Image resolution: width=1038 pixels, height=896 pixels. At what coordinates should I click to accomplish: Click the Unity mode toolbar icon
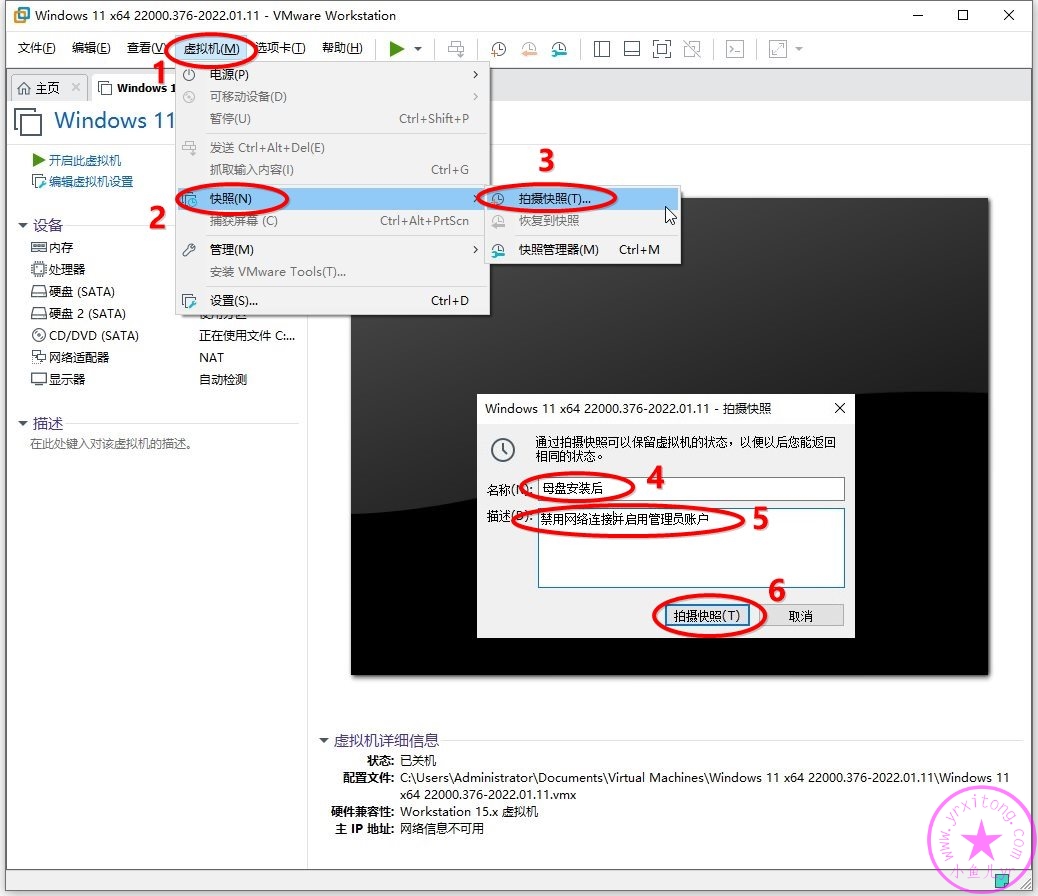(x=692, y=49)
